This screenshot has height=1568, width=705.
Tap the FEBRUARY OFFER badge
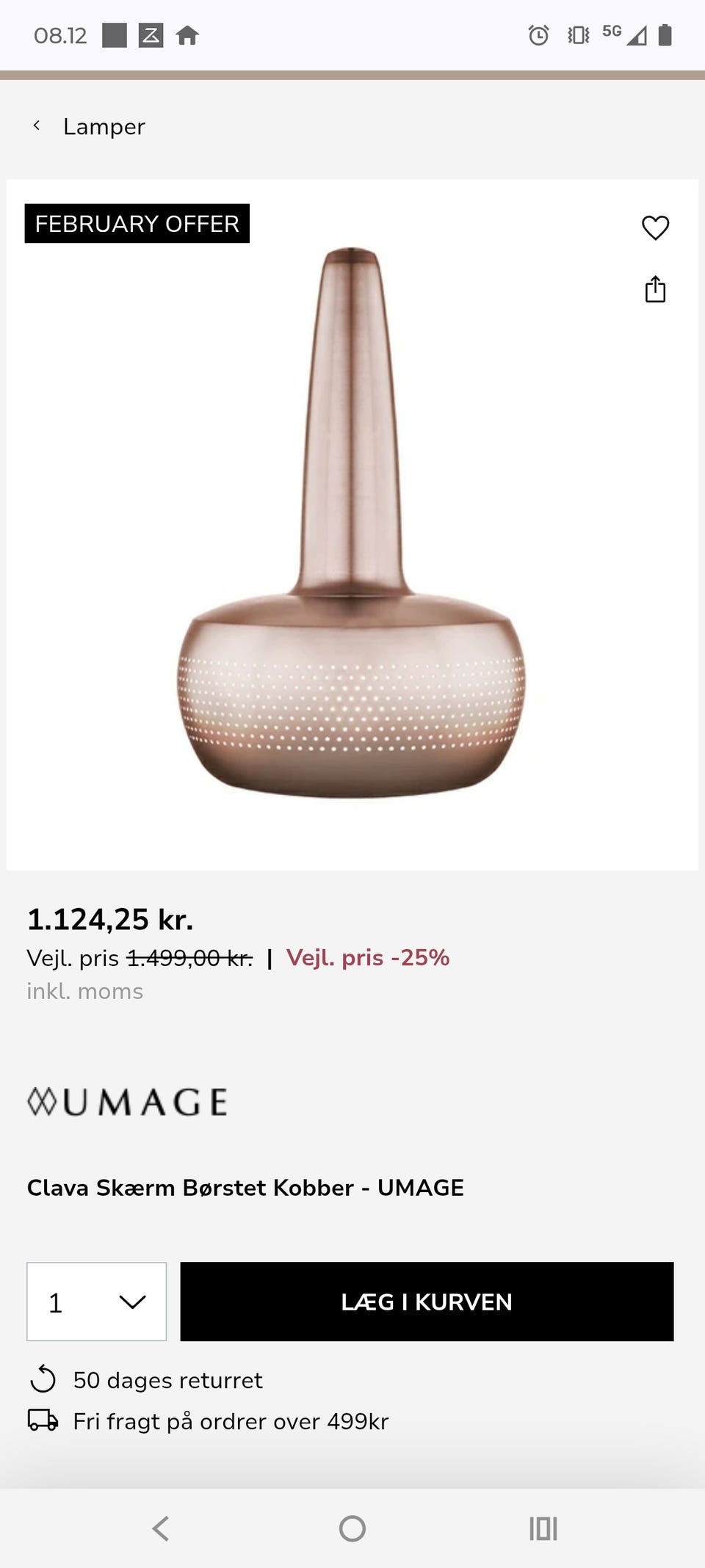pyautogui.click(x=137, y=223)
